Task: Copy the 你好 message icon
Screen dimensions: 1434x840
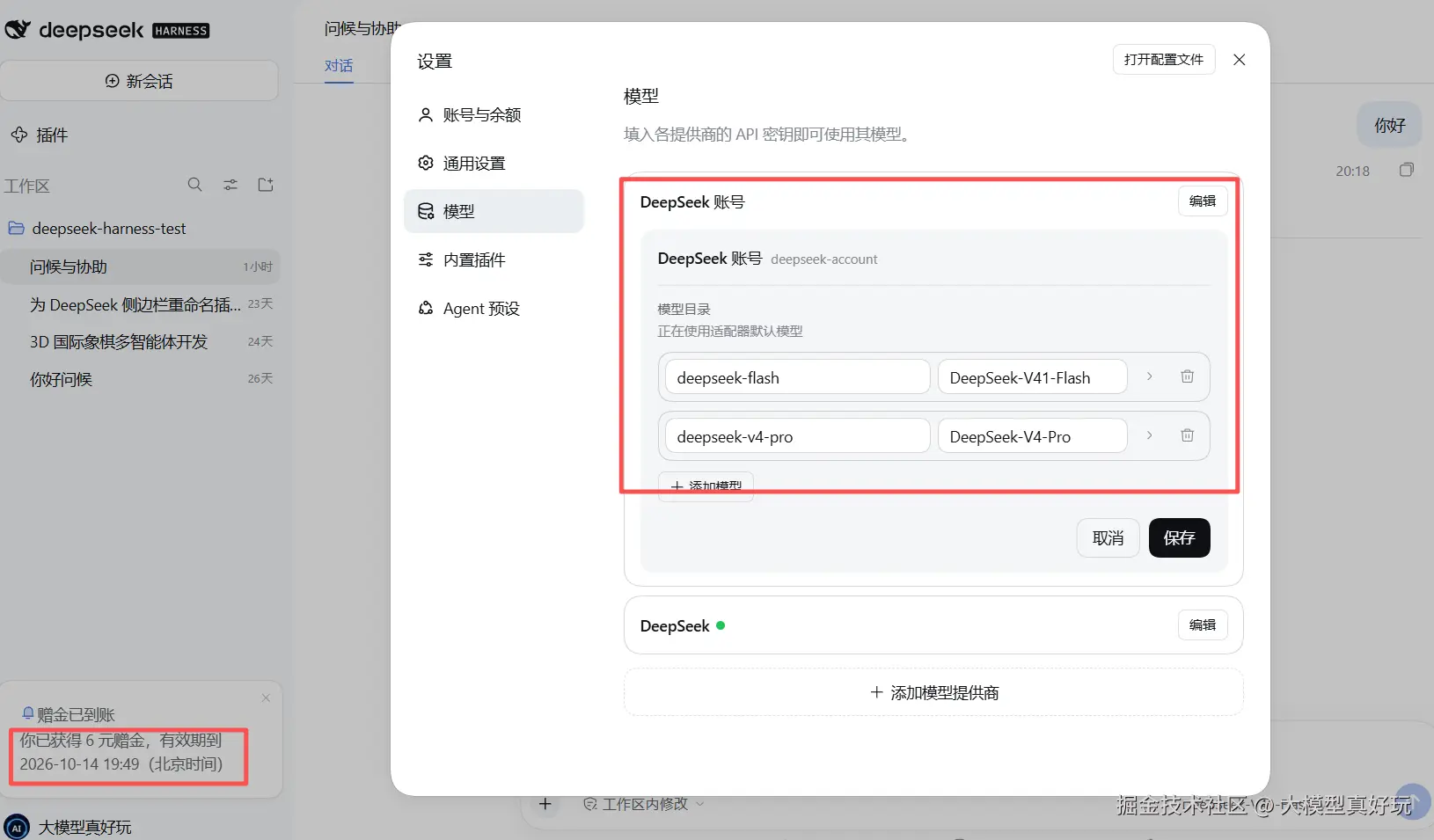Action: (1406, 170)
